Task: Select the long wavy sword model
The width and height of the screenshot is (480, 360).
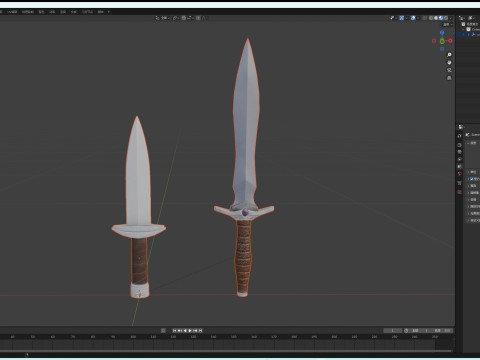Action: coord(245,167)
